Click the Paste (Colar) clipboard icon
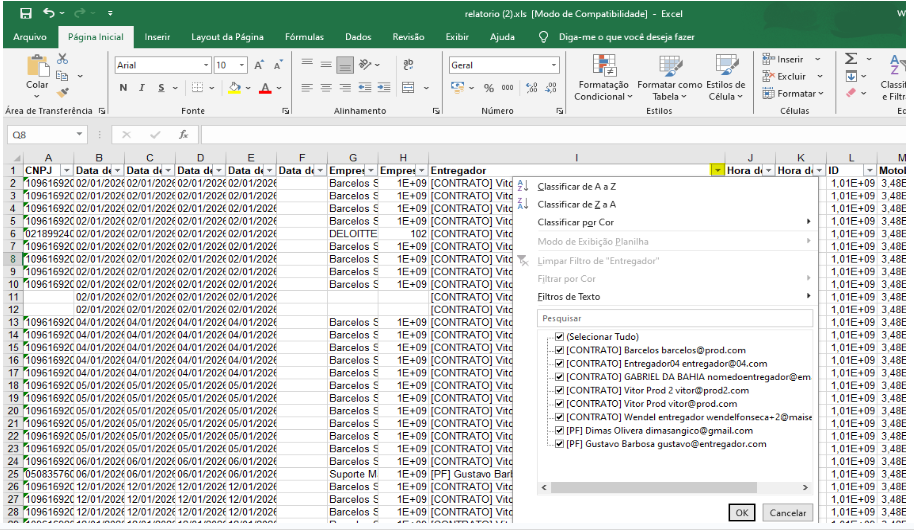 [37, 66]
